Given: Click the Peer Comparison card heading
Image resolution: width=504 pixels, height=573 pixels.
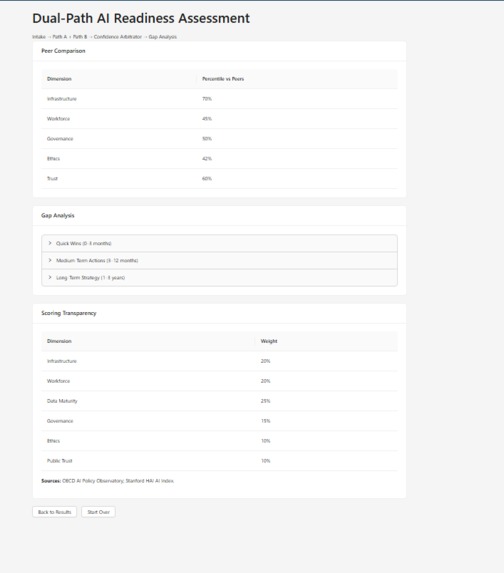Looking at the screenshot, I should click(x=63, y=51).
